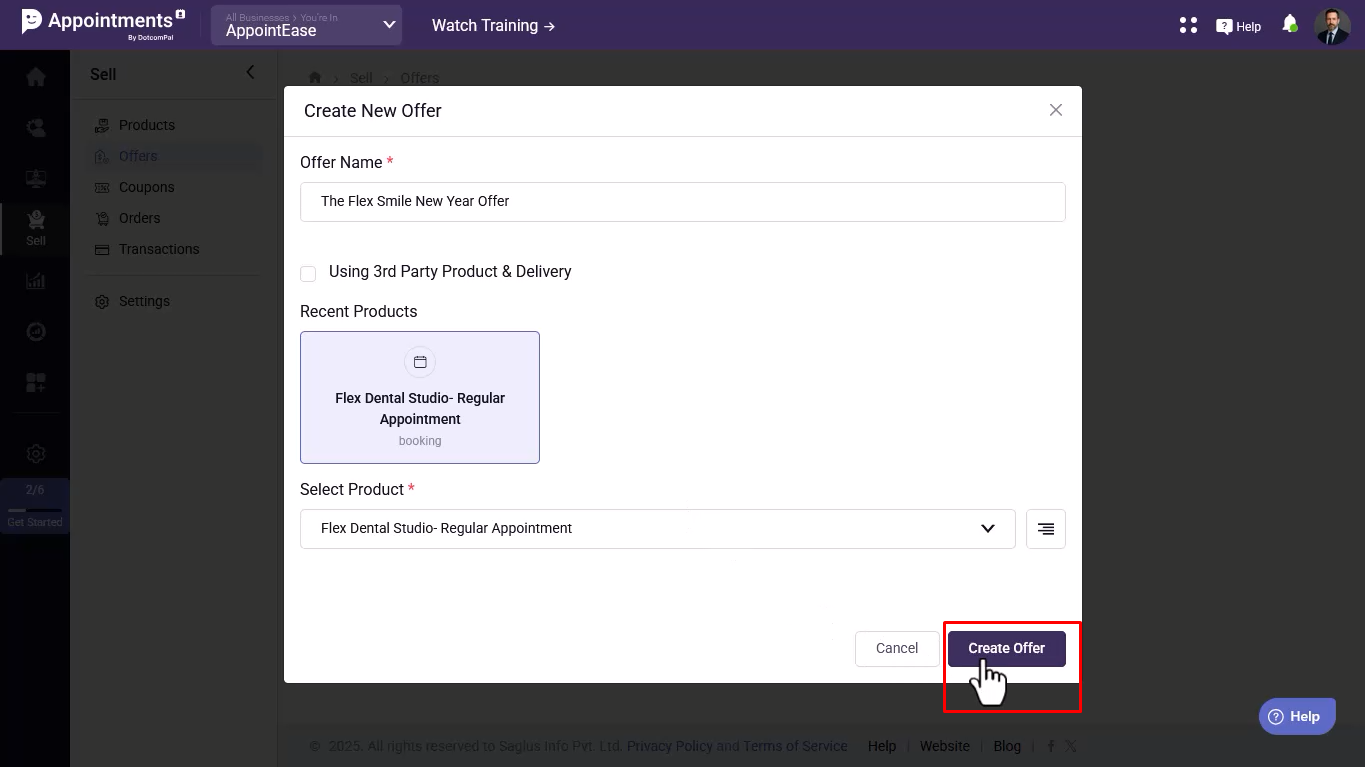Open the Sell section in the sidebar
The width and height of the screenshot is (1365, 767).
[x=36, y=227]
